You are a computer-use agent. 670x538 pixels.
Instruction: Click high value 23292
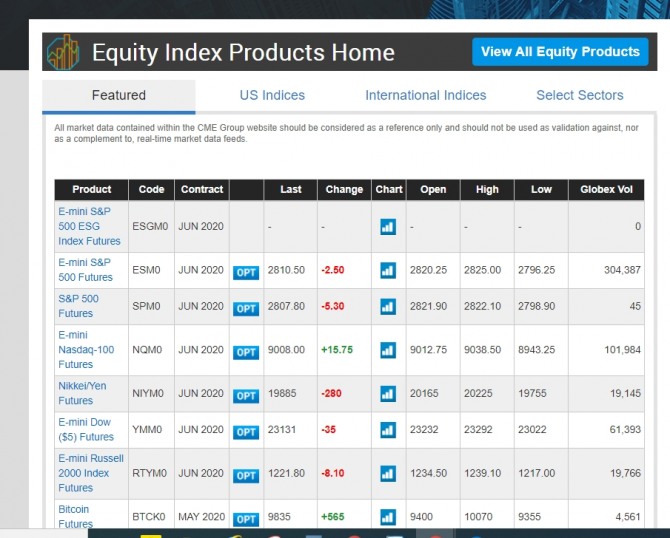[478, 430]
